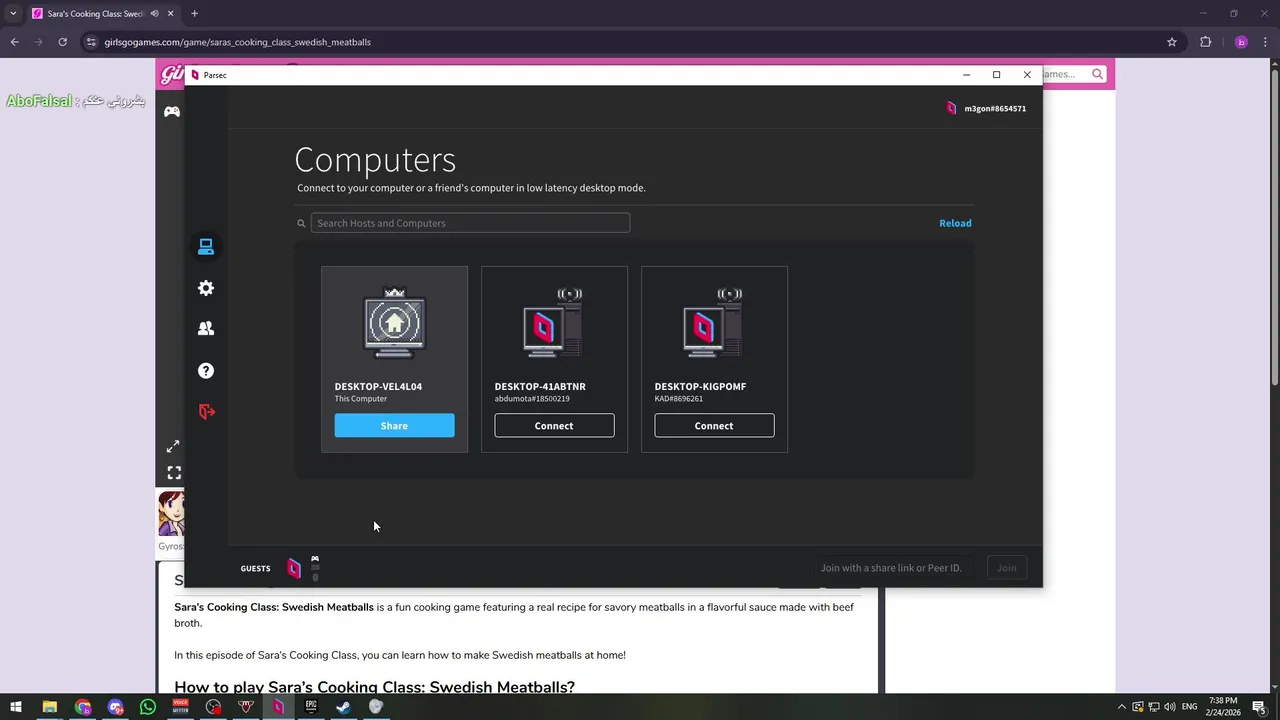
Task: Open File Explorer from the taskbar
Action: [x=49, y=707]
